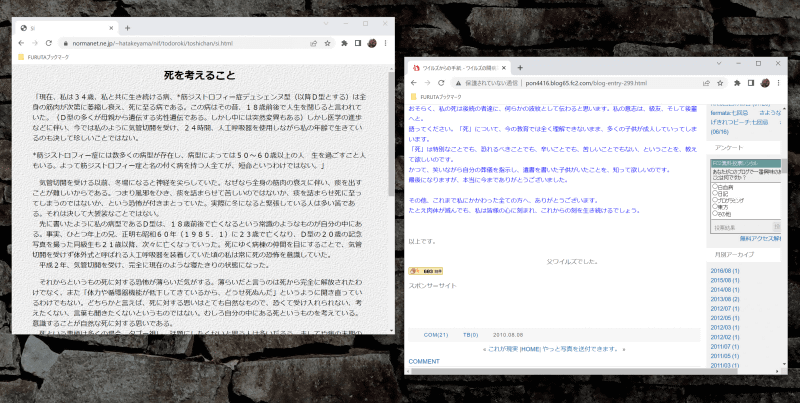Select the 日記 poll radio option

pyautogui.click(x=713, y=193)
